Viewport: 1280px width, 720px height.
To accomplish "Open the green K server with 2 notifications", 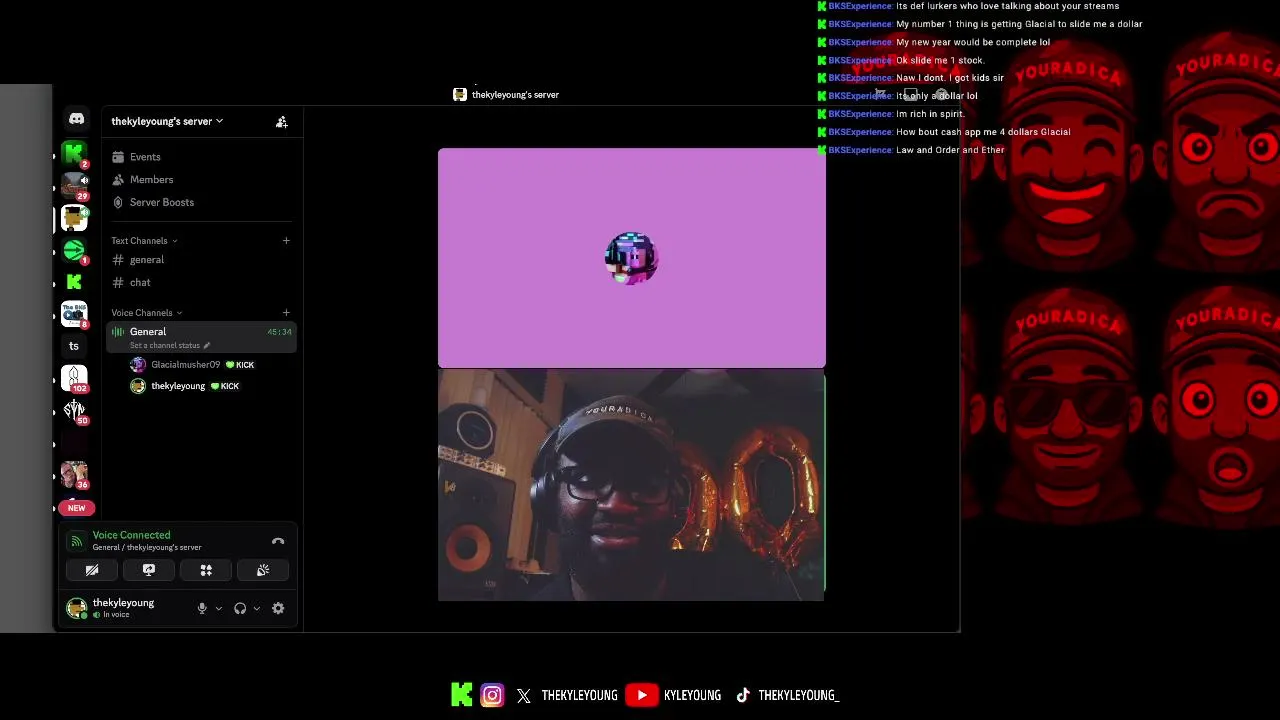I will (73, 153).
